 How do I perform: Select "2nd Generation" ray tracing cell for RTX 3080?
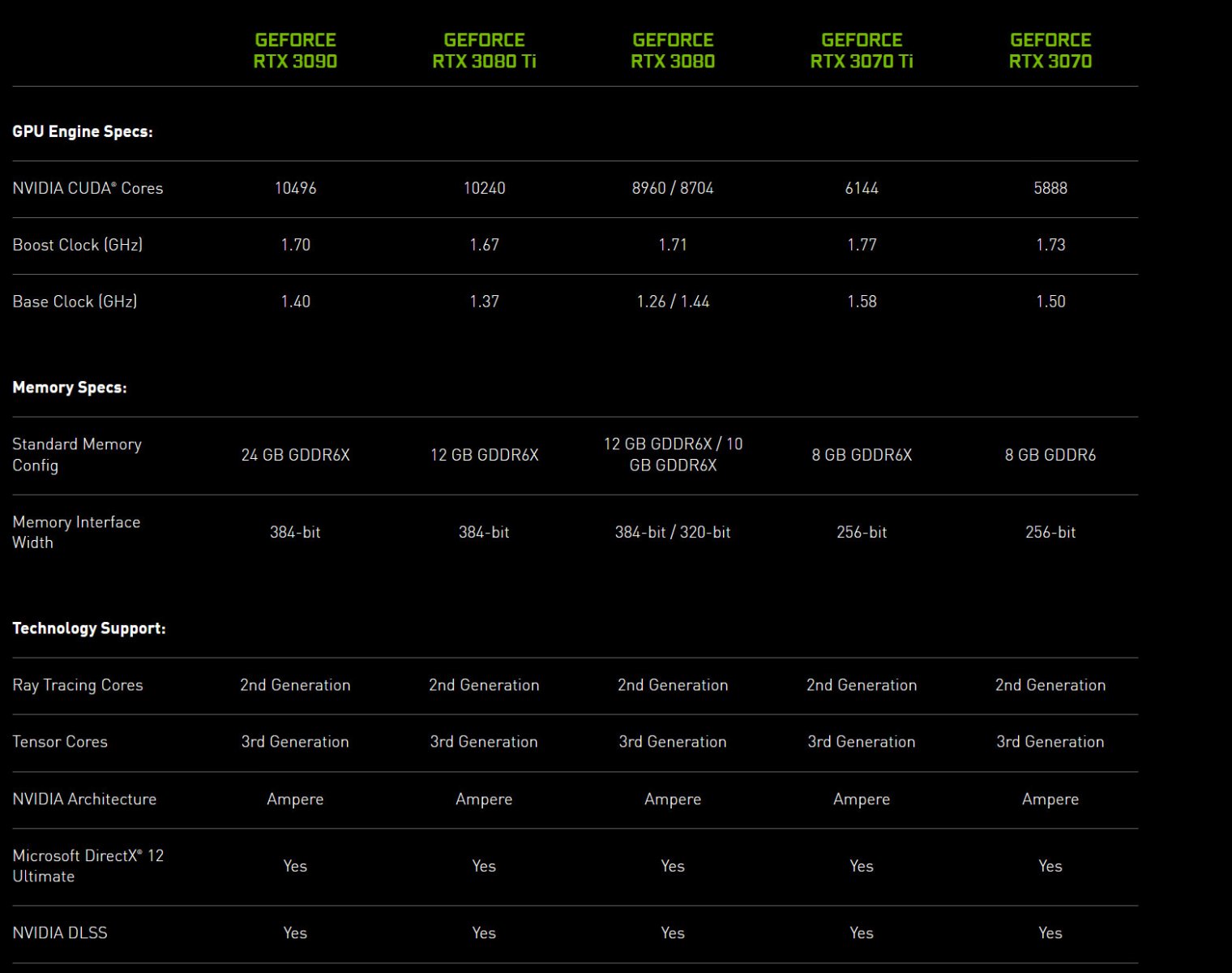point(673,685)
